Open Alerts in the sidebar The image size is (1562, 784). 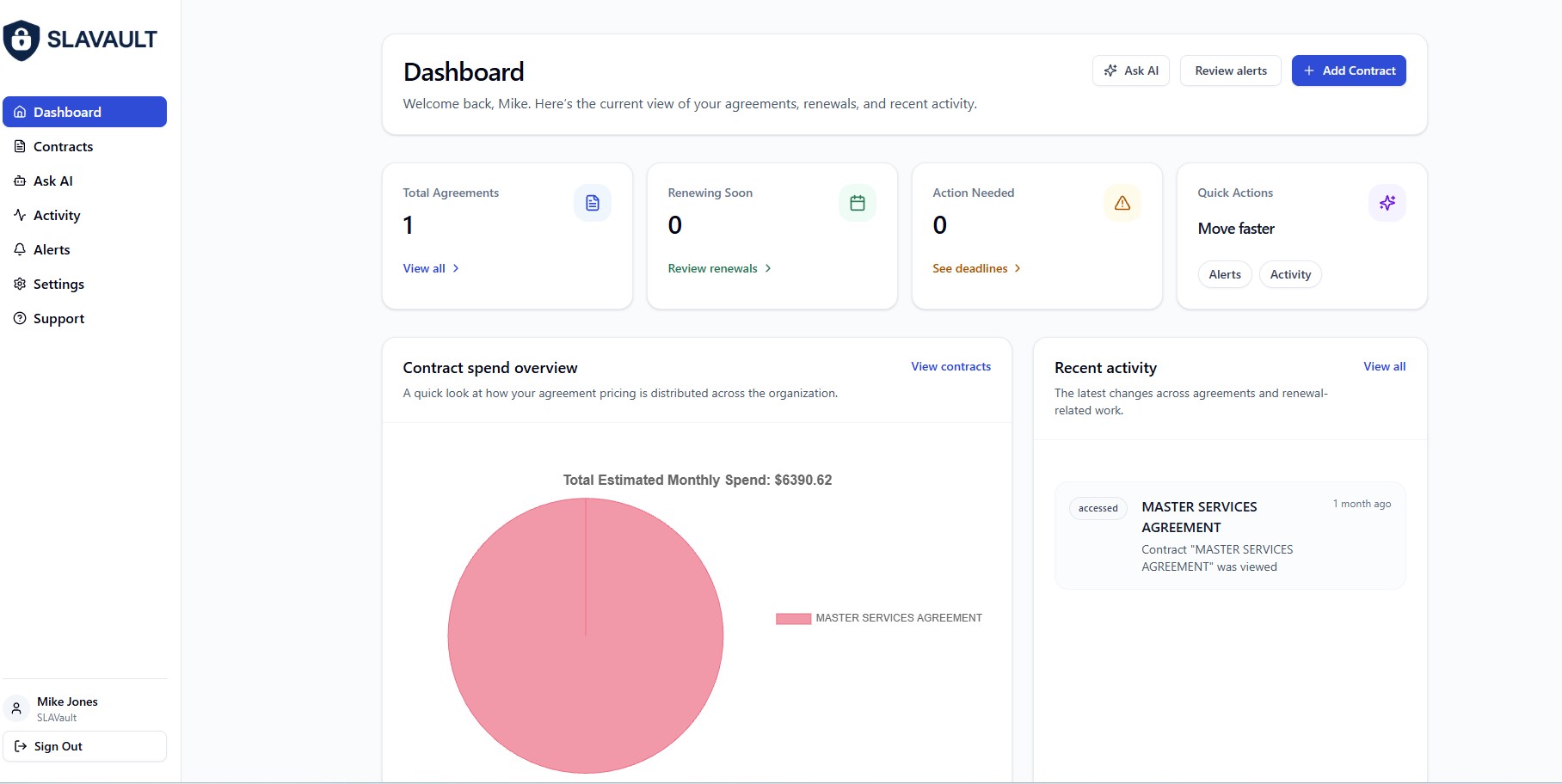(84, 249)
